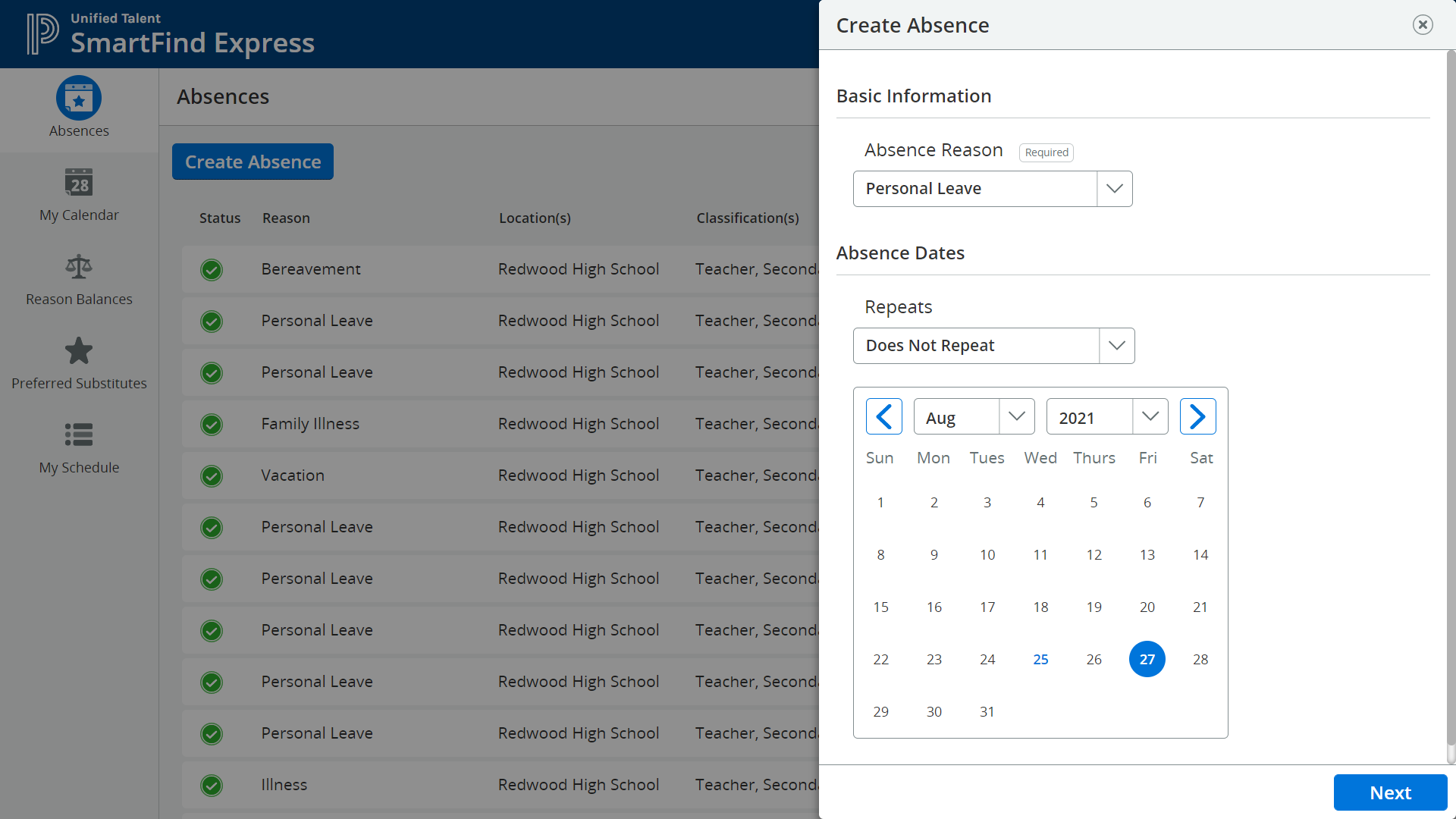Sort by the Reason column header
This screenshot has height=819, width=1456.
[x=286, y=218]
